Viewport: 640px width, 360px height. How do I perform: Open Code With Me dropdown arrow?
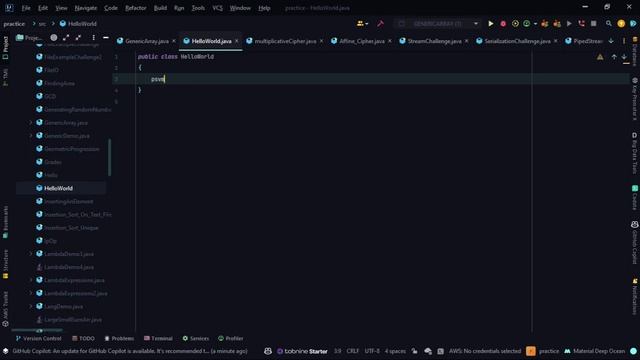click(367, 24)
